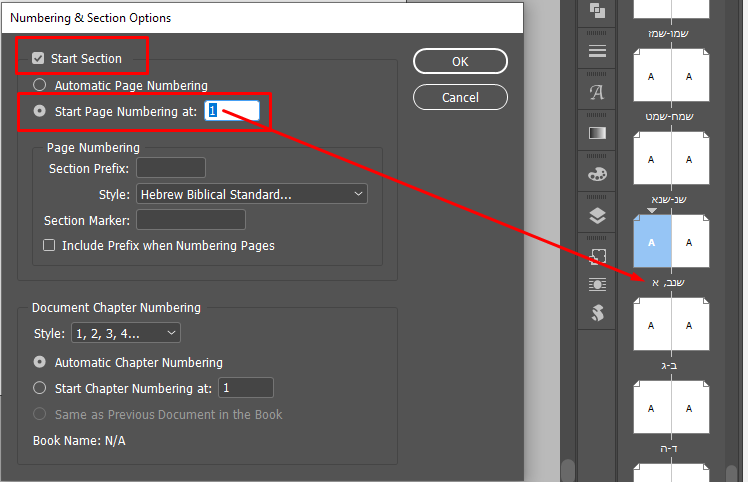Open the Text Wrap panel icon
Image resolution: width=748 pixels, height=482 pixels.
coord(597,285)
